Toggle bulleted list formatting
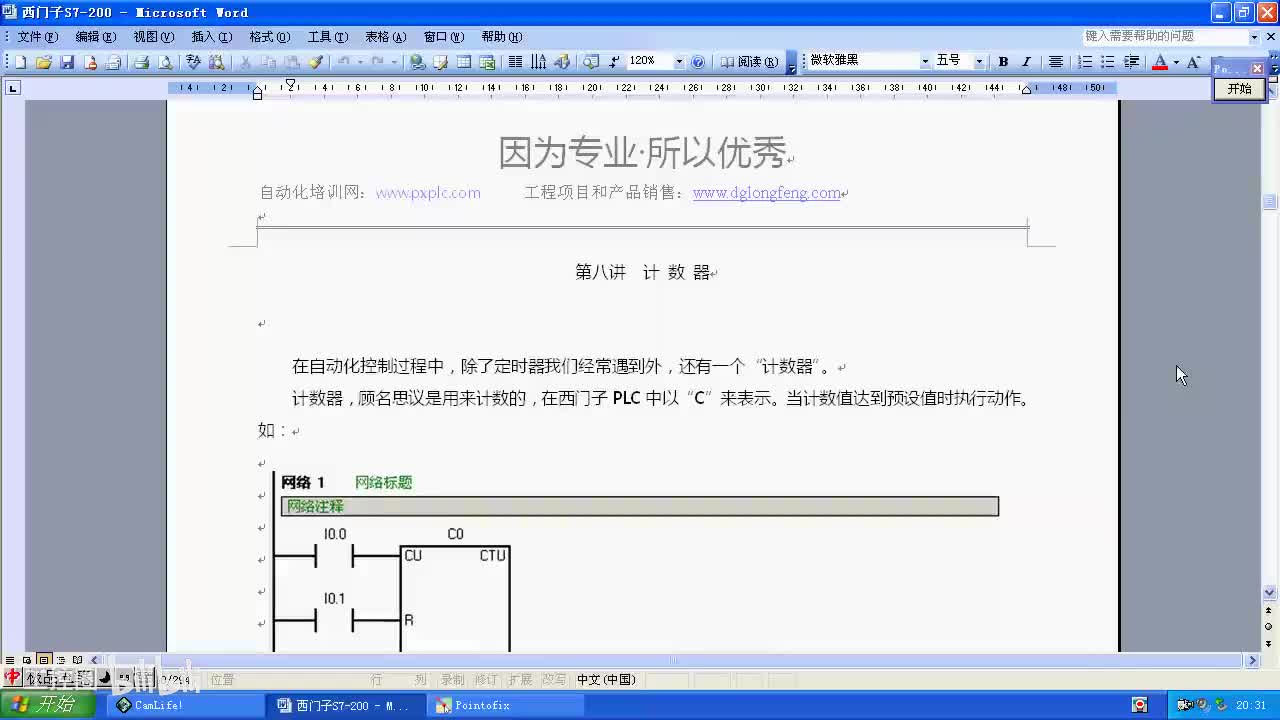 tap(1108, 62)
